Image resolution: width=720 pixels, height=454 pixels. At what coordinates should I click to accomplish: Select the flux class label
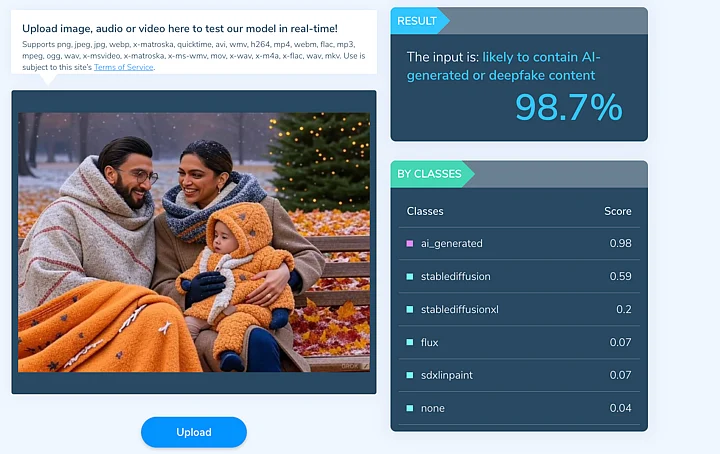[x=430, y=342]
